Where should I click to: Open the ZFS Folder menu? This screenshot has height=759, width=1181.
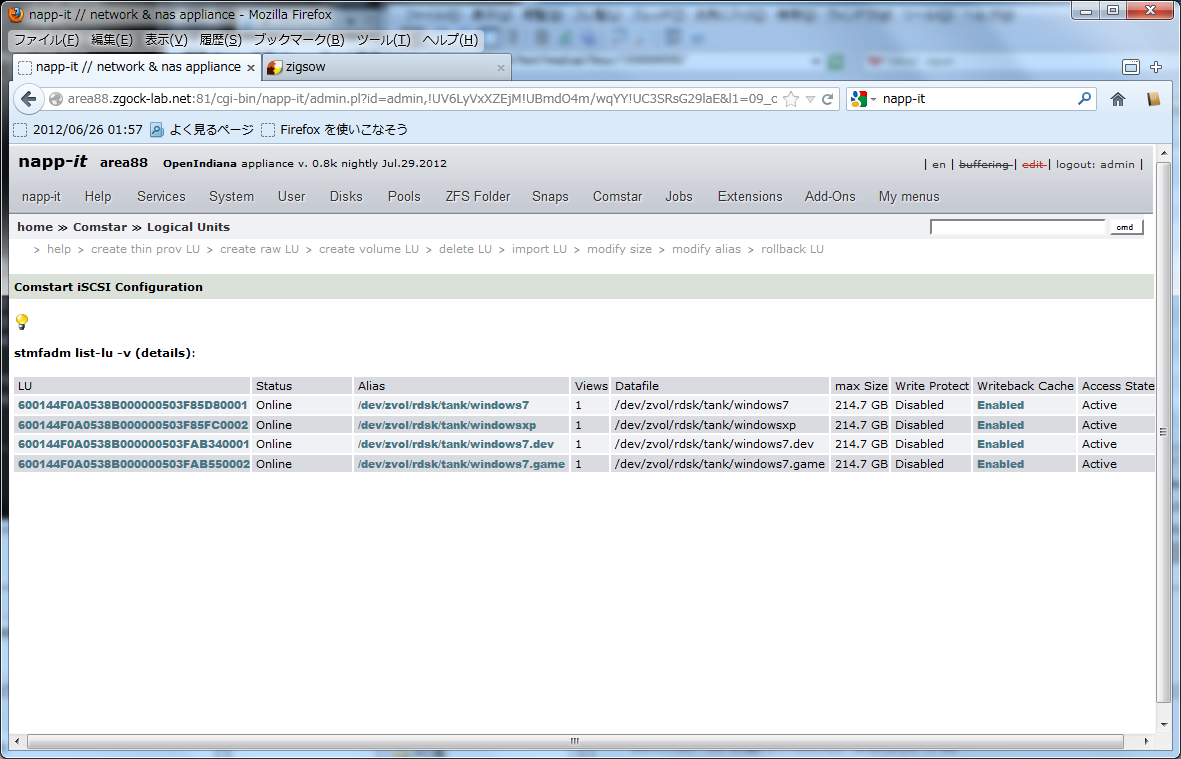478,197
